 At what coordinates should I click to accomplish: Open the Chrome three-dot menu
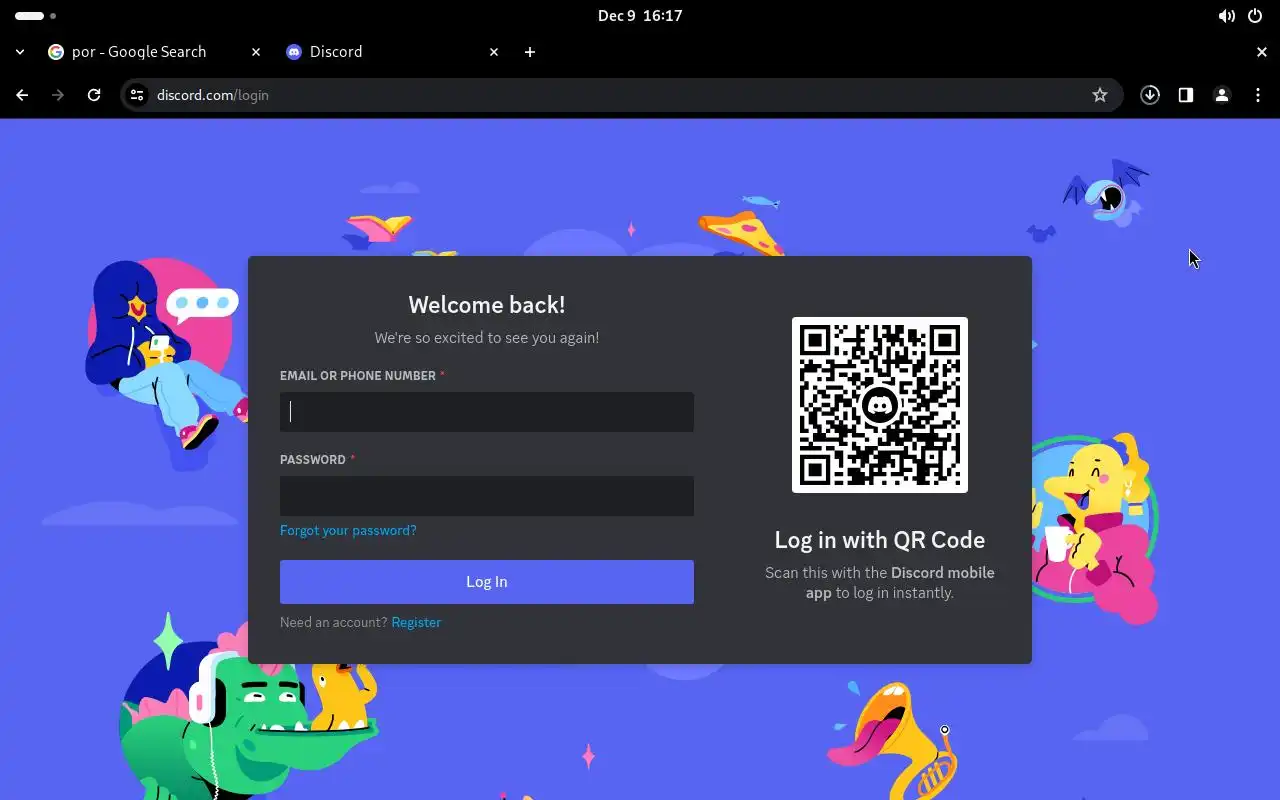(1258, 95)
